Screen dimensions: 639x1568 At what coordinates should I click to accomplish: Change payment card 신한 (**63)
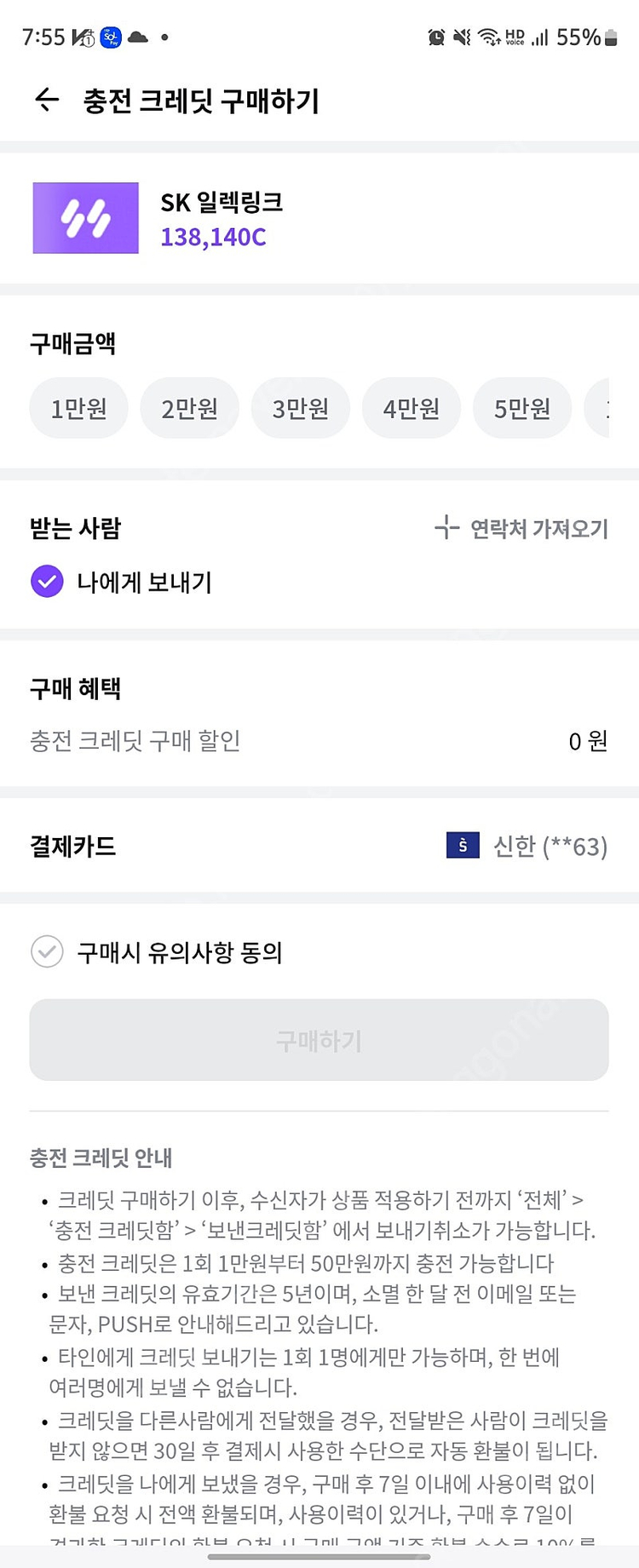click(550, 847)
